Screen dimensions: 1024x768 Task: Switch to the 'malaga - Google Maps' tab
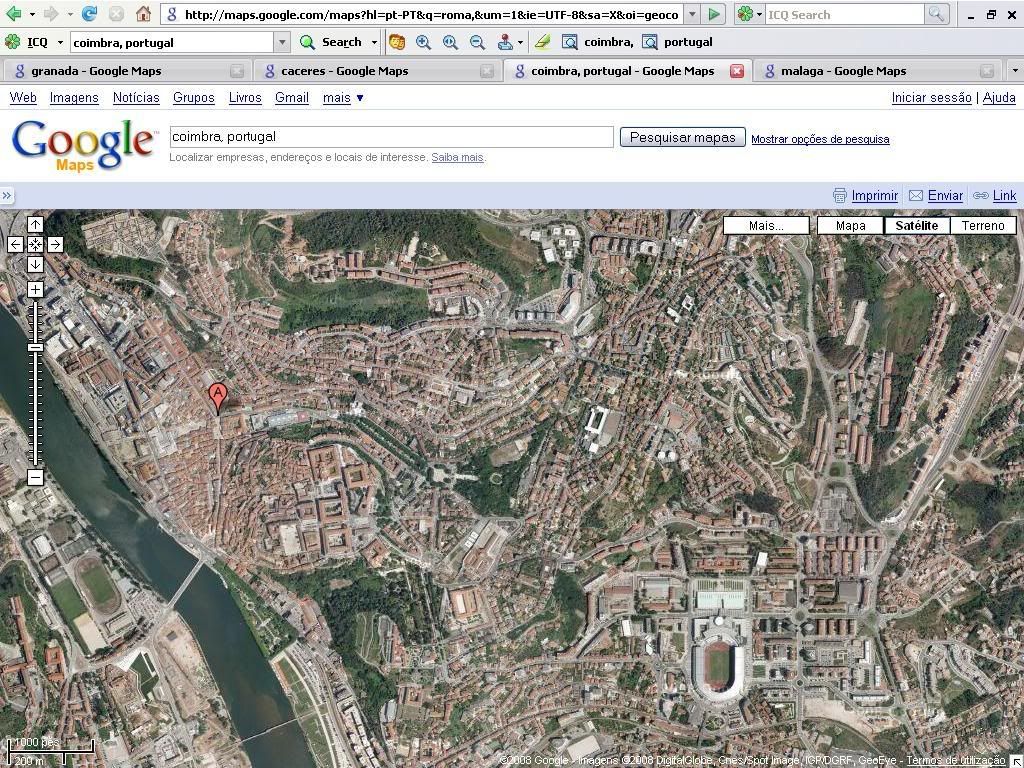tap(843, 71)
